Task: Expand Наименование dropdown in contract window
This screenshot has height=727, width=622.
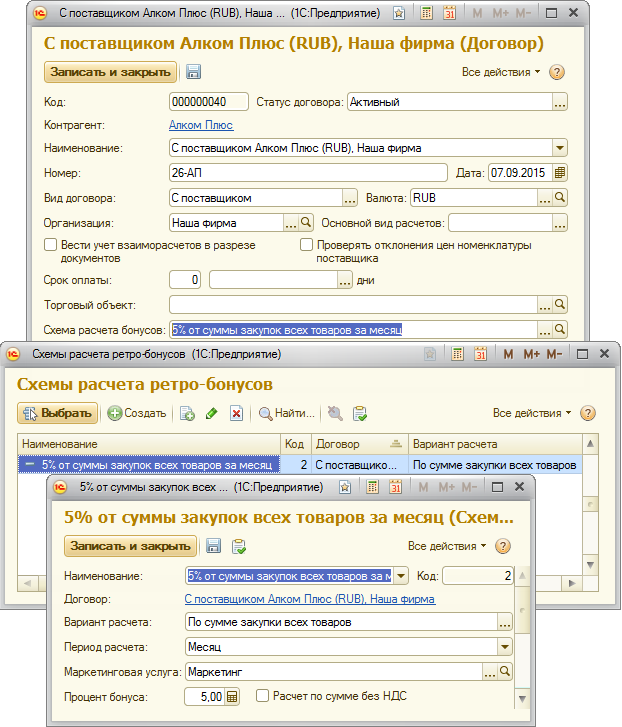Action: (x=560, y=148)
